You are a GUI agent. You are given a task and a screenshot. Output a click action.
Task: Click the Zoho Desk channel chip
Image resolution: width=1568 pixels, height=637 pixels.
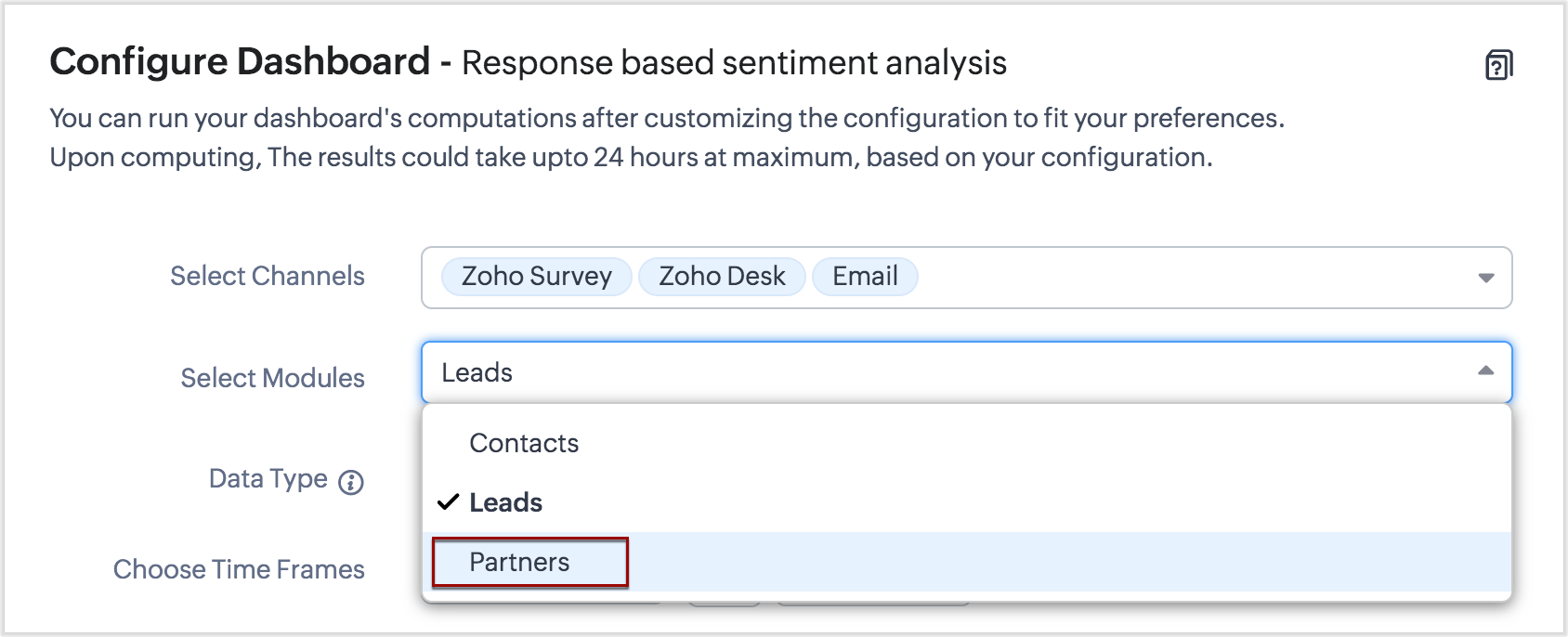pyautogui.click(x=722, y=277)
